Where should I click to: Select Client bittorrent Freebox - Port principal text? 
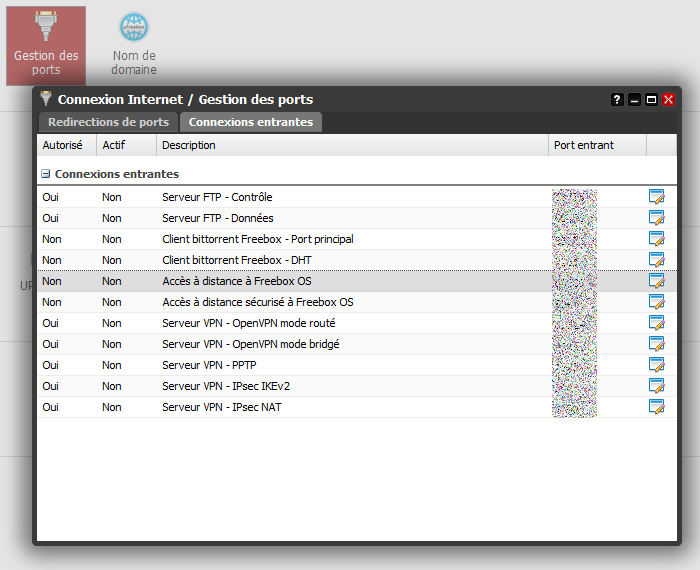(x=258, y=239)
